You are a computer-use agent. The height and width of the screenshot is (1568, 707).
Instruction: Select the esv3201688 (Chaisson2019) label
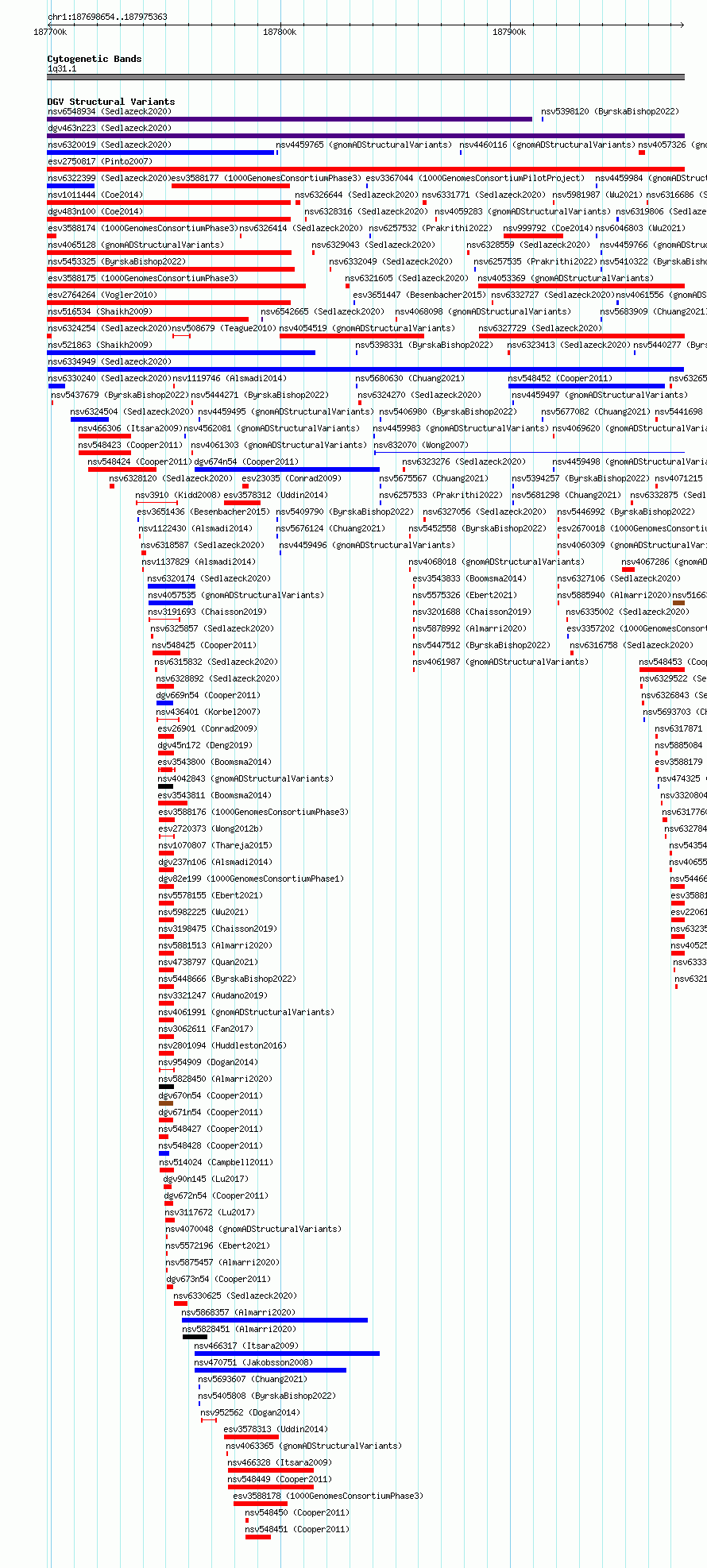click(472, 612)
